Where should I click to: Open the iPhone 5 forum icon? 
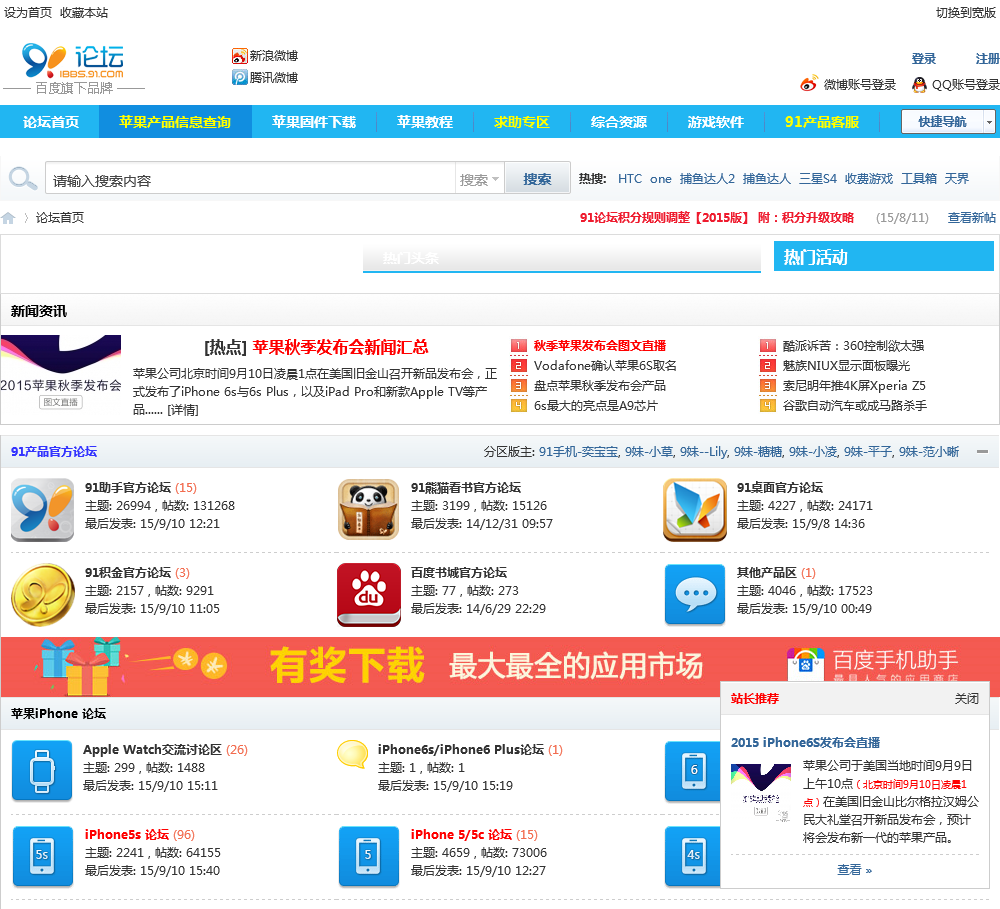(x=369, y=856)
